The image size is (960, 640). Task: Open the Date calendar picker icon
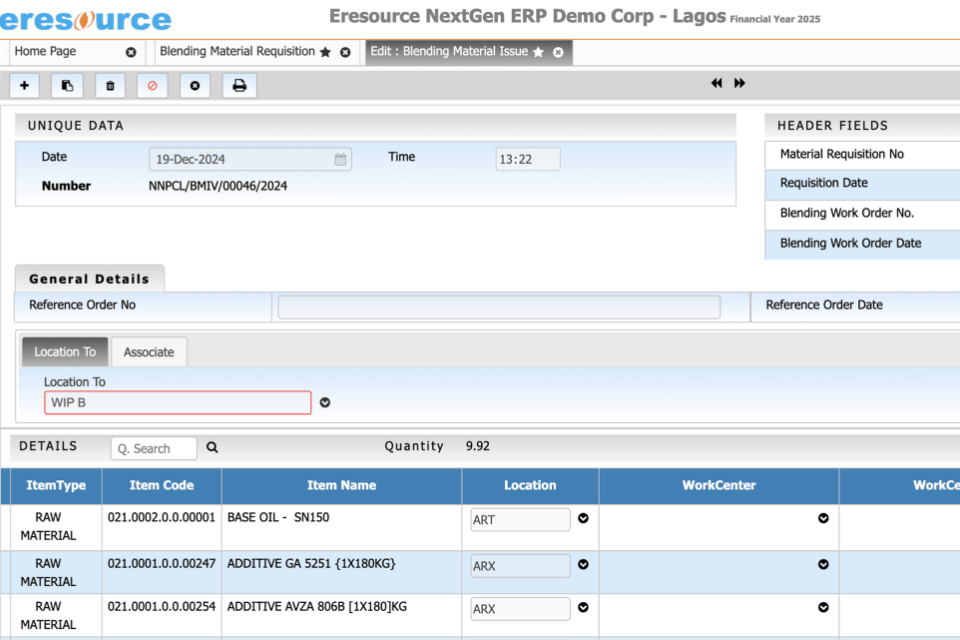click(340, 160)
